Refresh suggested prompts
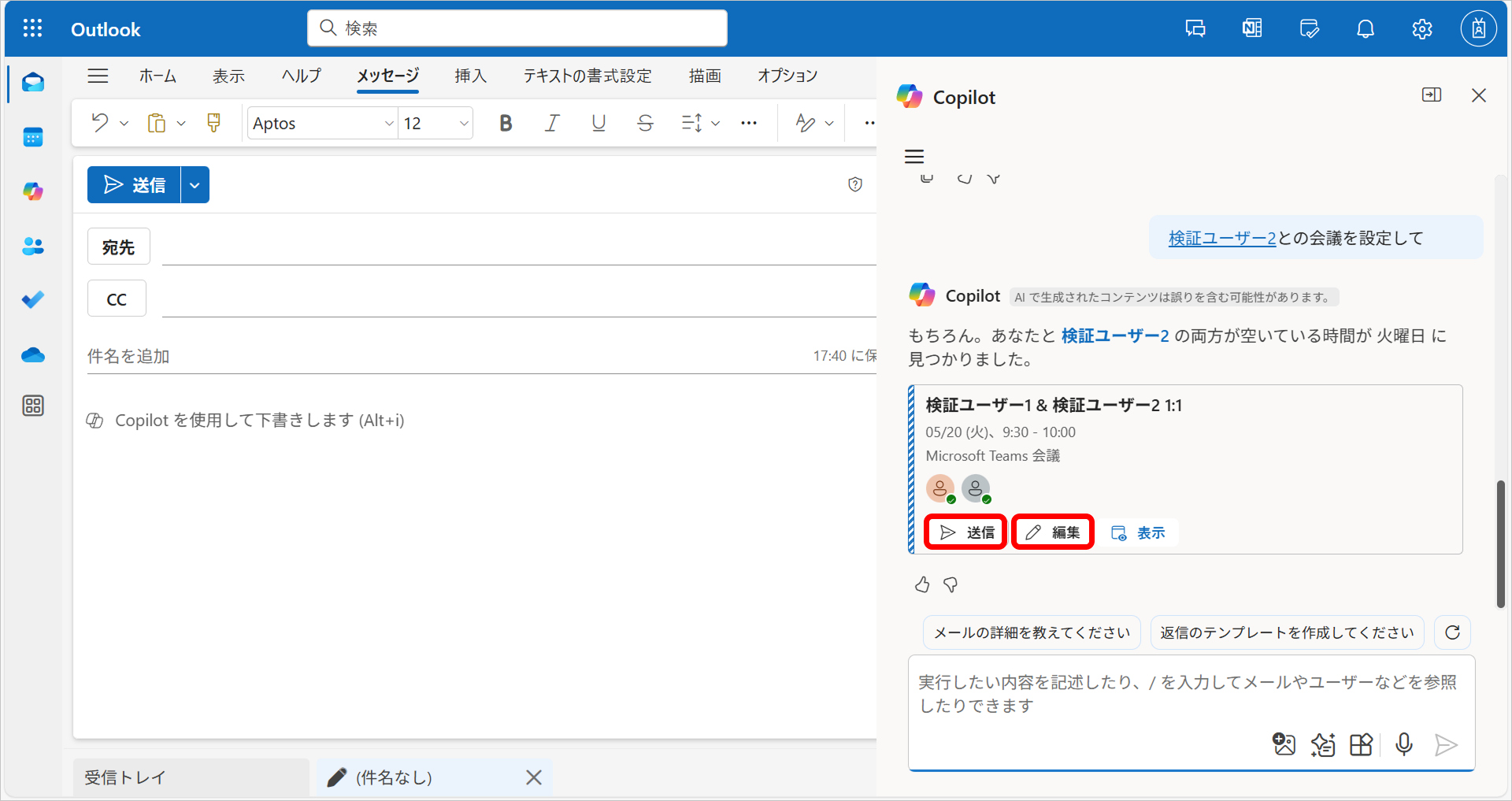The image size is (1512, 801). [x=1453, y=632]
